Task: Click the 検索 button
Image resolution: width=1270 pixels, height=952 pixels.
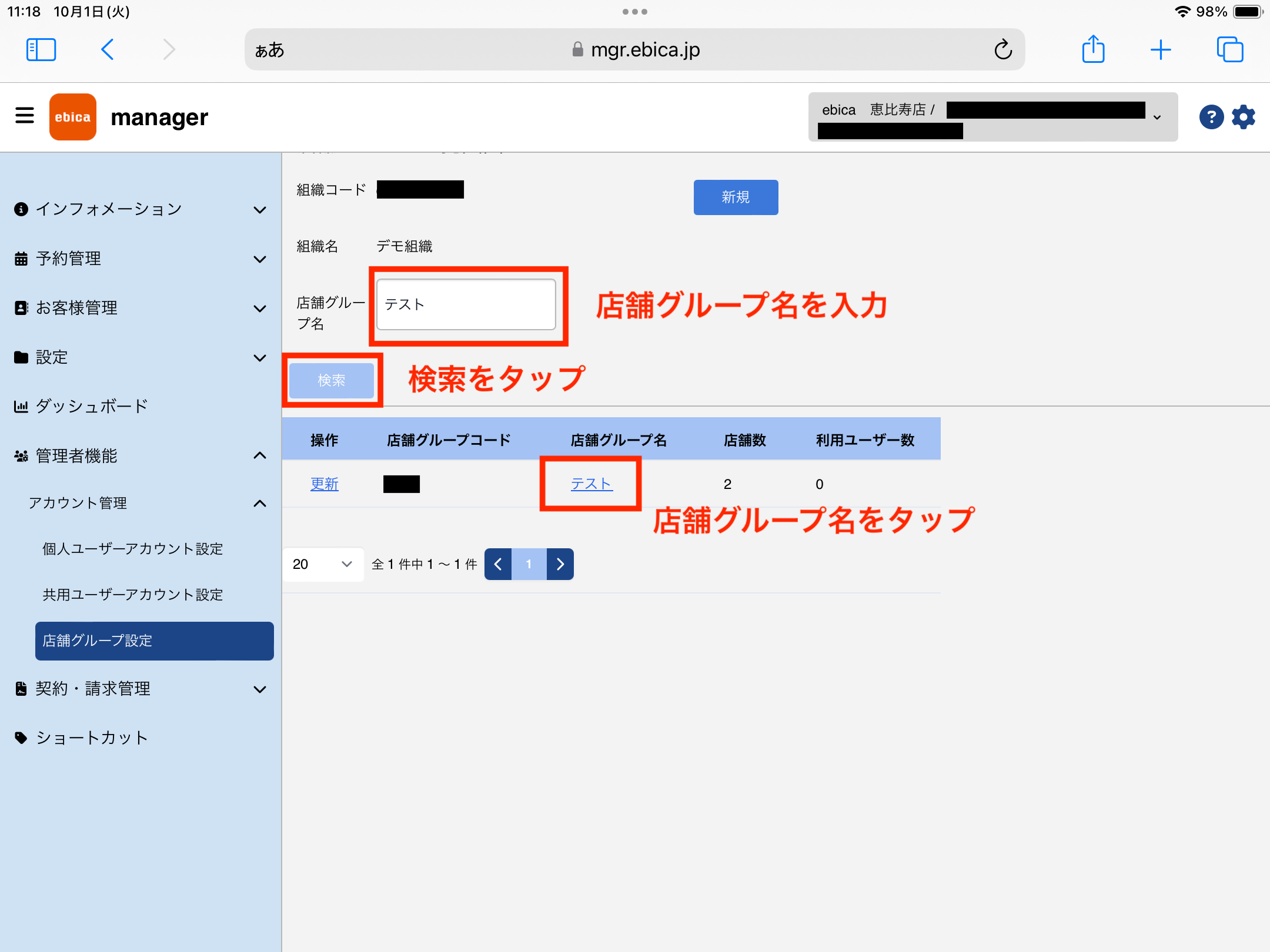Action: click(332, 380)
